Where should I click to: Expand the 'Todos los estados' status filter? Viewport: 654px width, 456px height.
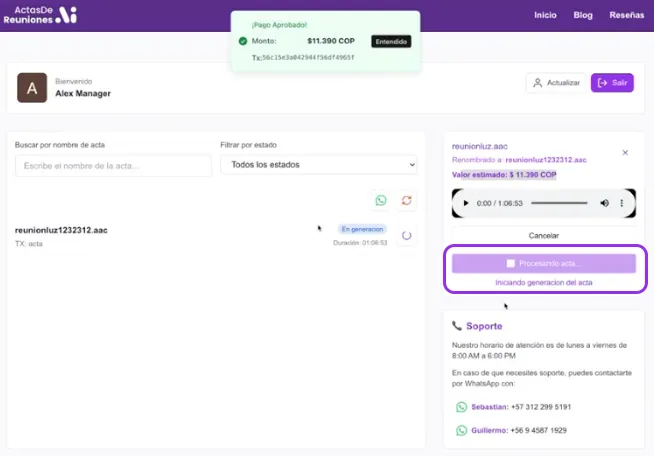click(x=318, y=165)
